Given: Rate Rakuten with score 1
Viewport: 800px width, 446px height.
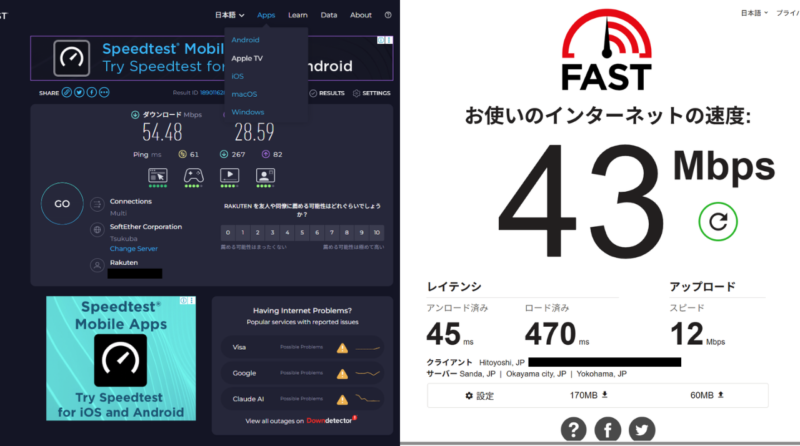Looking at the screenshot, I should (243, 233).
